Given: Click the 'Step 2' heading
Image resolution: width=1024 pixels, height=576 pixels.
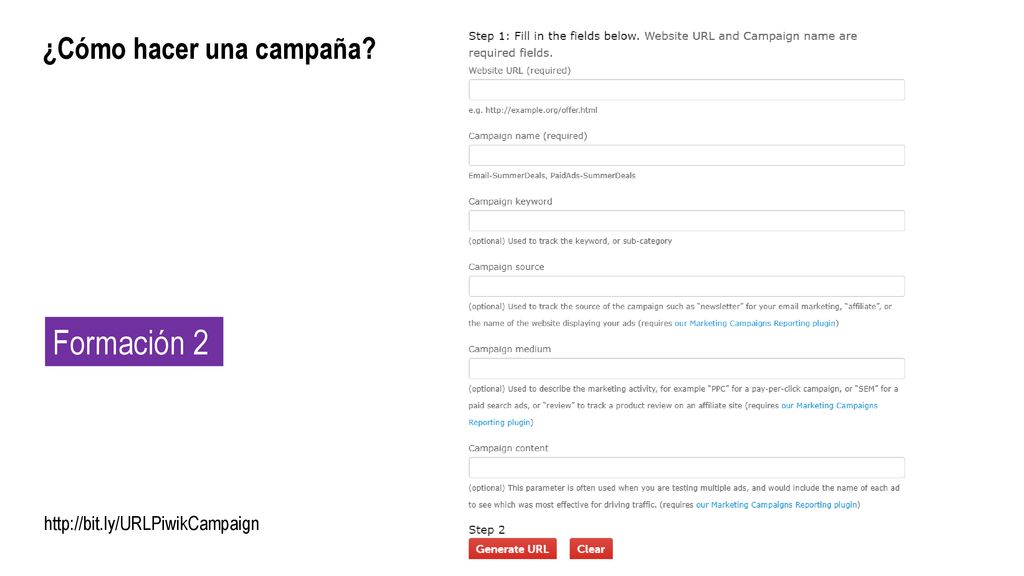Looking at the screenshot, I should (487, 530).
